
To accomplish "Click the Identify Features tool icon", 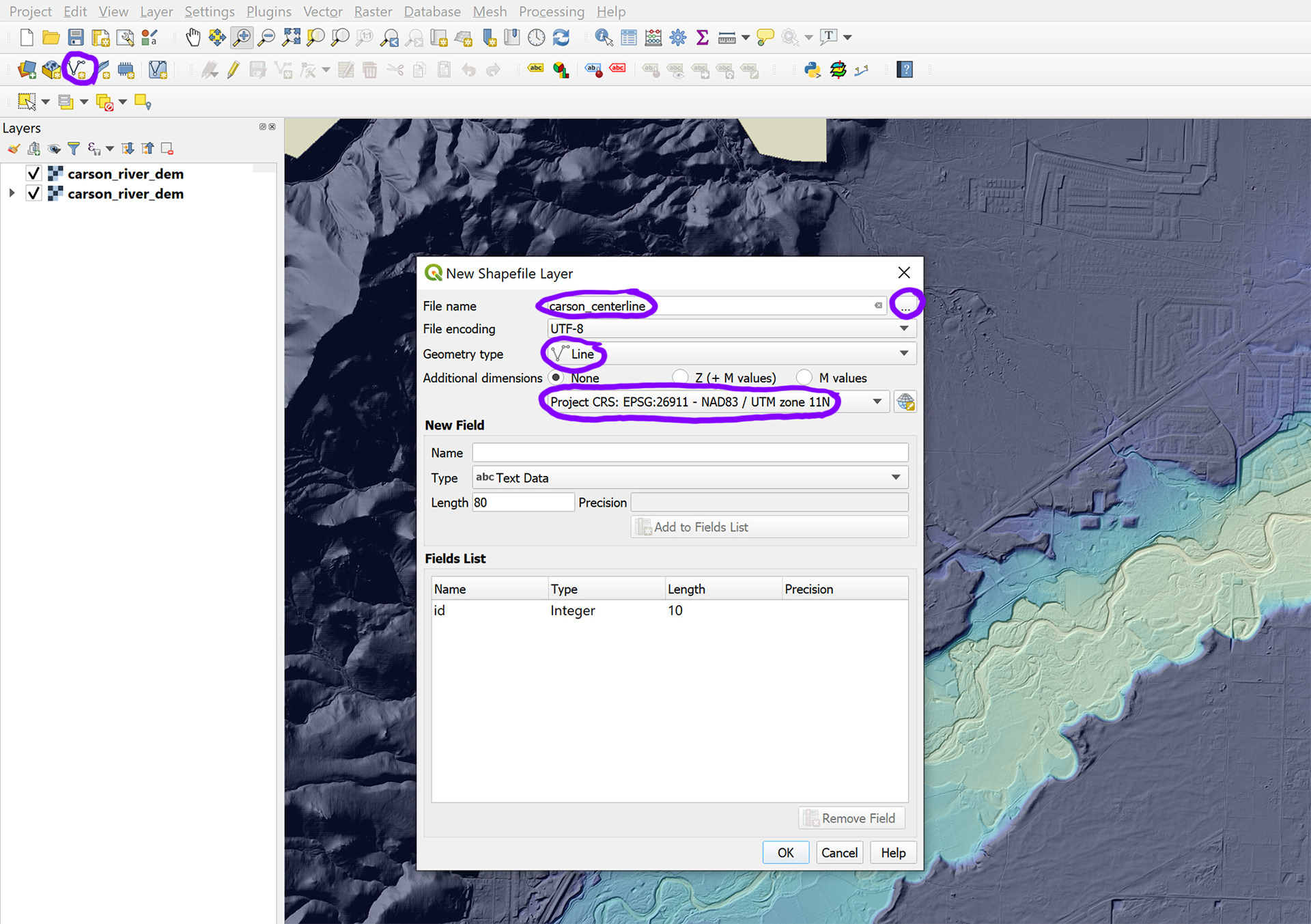I will click(604, 37).
